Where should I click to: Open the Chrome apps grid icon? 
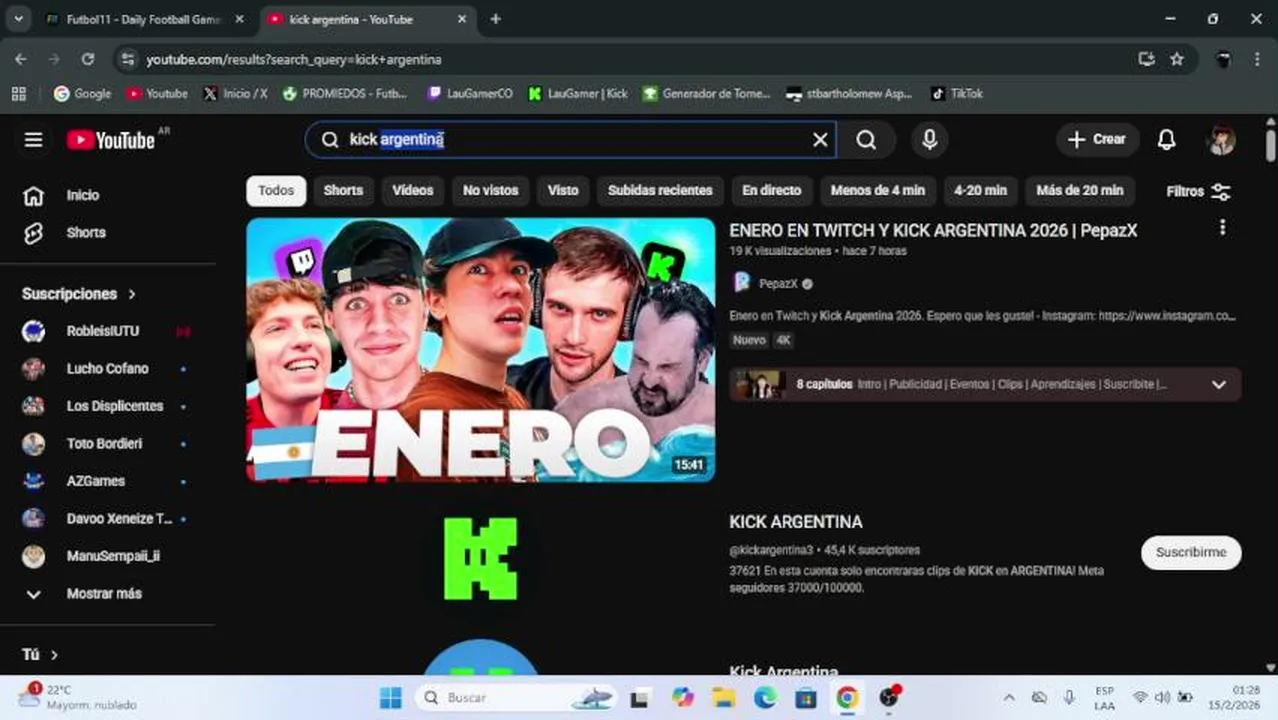(18, 93)
